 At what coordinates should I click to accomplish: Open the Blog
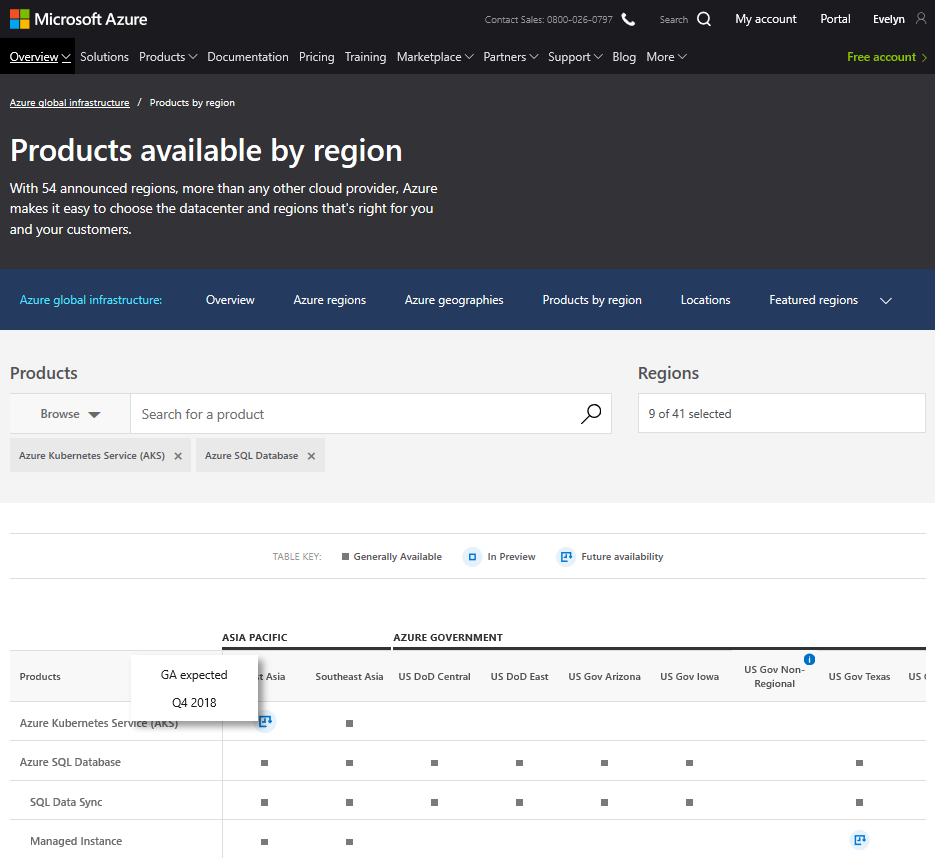pyautogui.click(x=624, y=57)
